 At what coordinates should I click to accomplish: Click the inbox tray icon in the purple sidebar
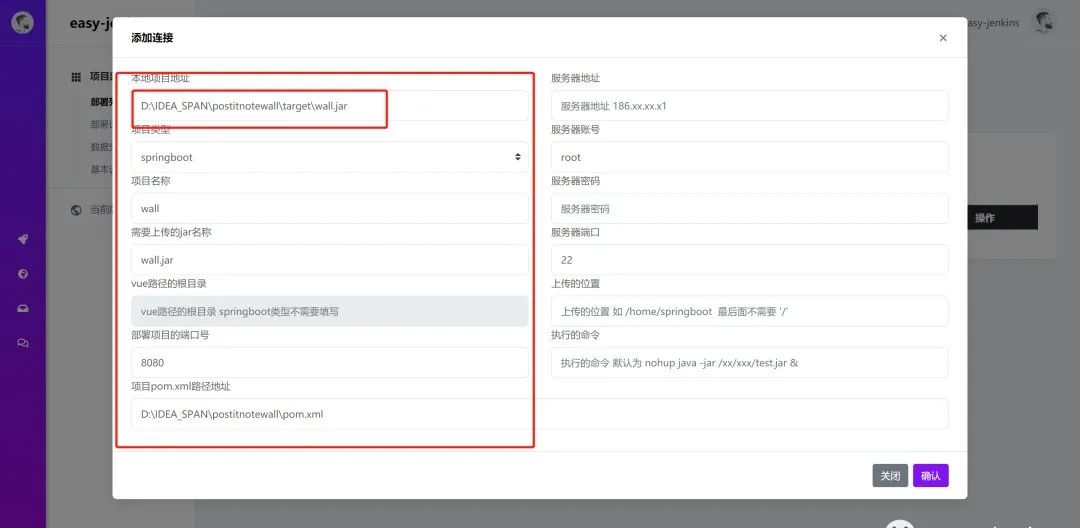pos(23,308)
